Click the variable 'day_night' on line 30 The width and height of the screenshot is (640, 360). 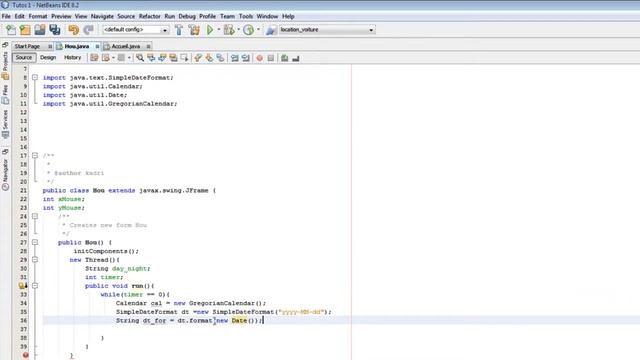pos(129,269)
